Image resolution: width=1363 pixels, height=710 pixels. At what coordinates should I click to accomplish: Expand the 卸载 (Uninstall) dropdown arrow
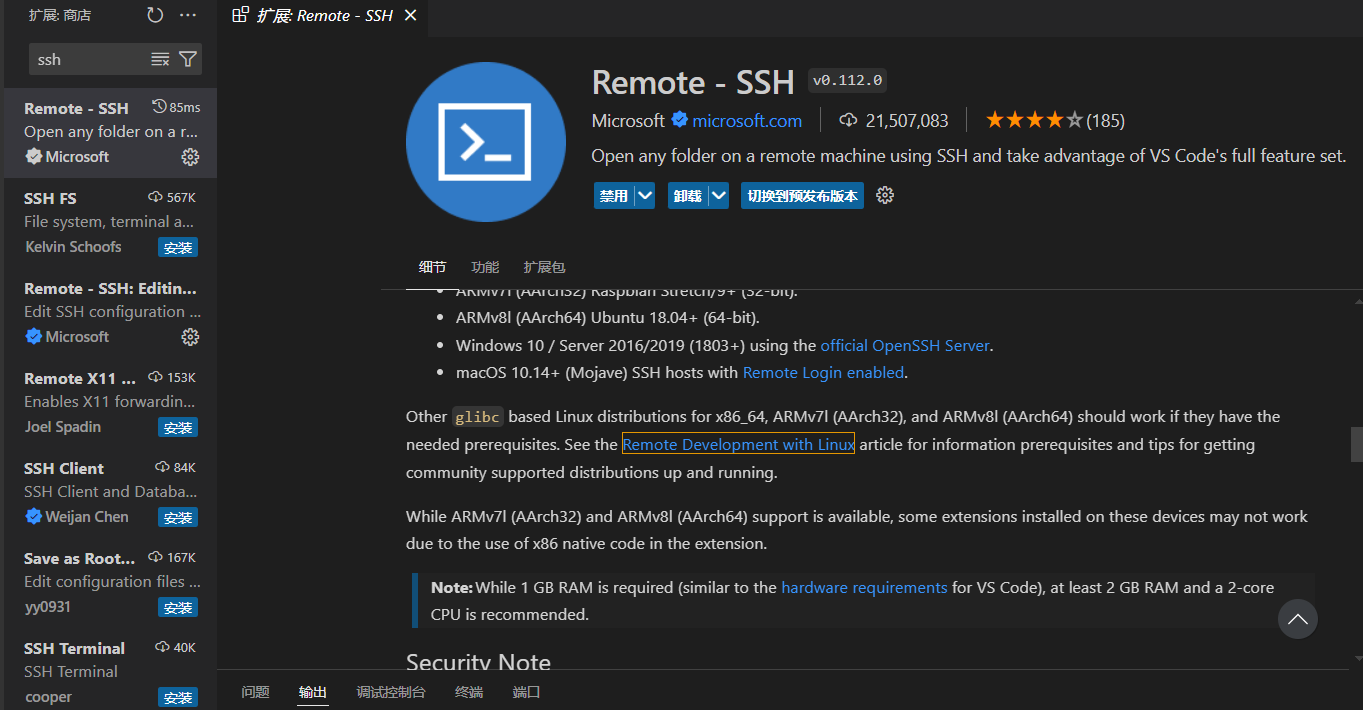pos(719,196)
